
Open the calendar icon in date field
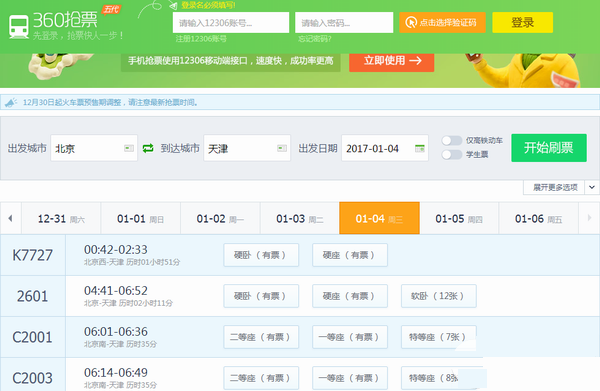coord(420,148)
